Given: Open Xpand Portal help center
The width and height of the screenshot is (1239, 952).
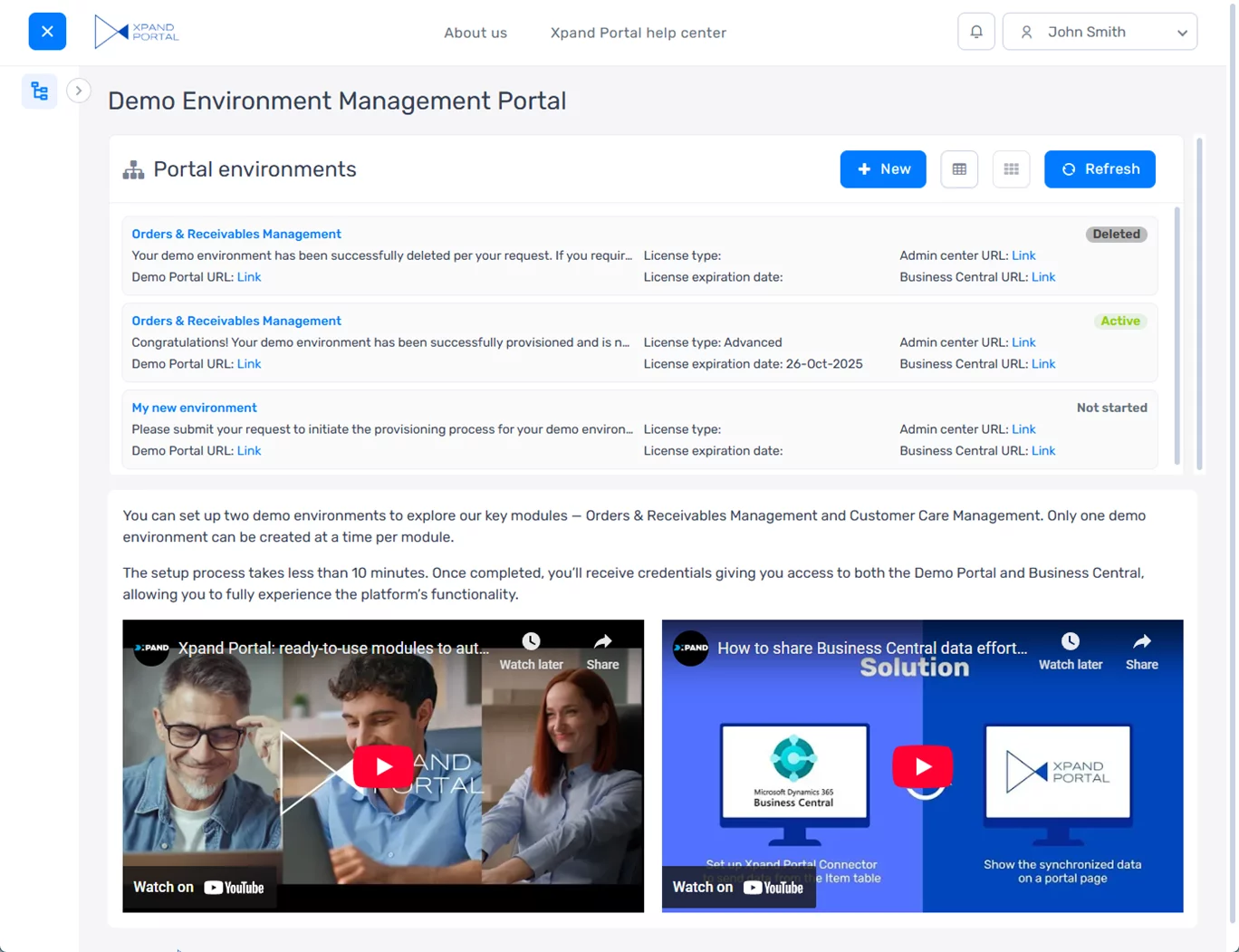Looking at the screenshot, I should tap(638, 33).
